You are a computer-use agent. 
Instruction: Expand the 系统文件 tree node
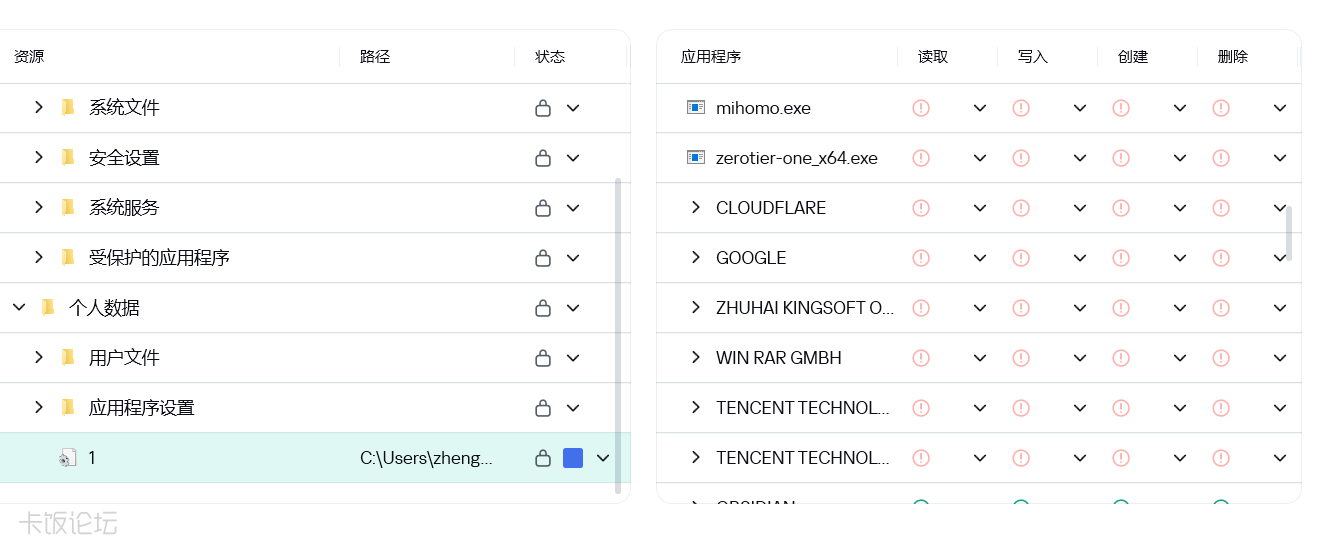coord(39,107)
